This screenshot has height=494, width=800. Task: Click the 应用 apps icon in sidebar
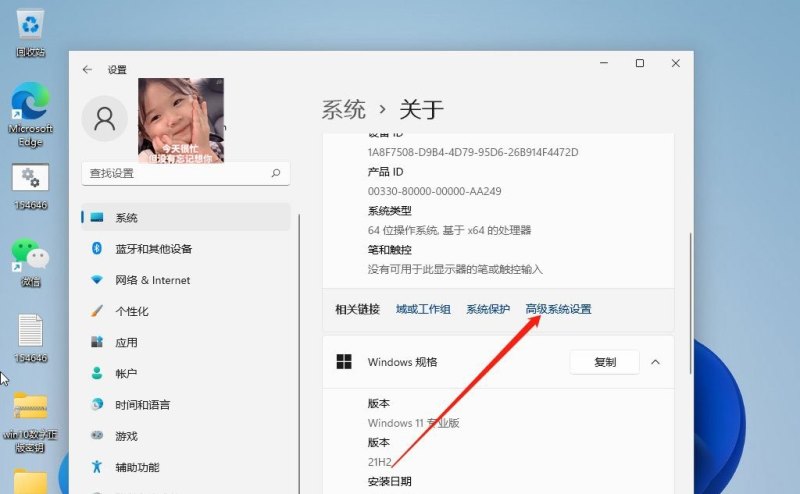97,342
